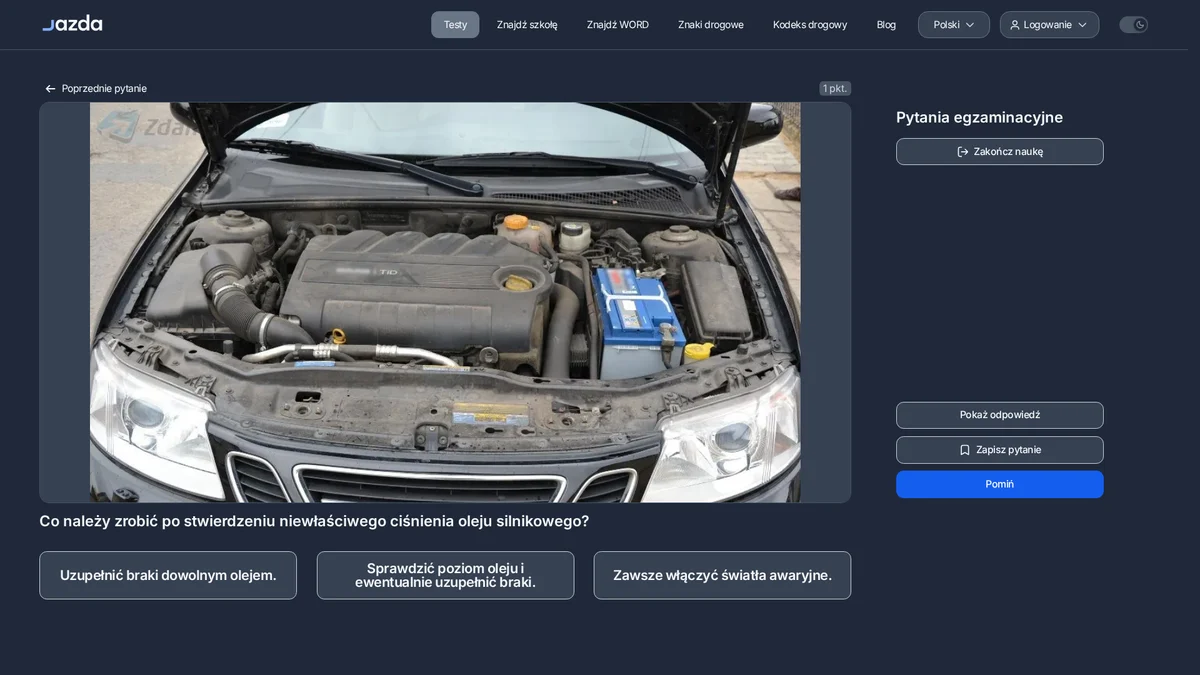Toggle the dark mode switch
Viewport: 1200px width, 675px height.
(1133, 25)
